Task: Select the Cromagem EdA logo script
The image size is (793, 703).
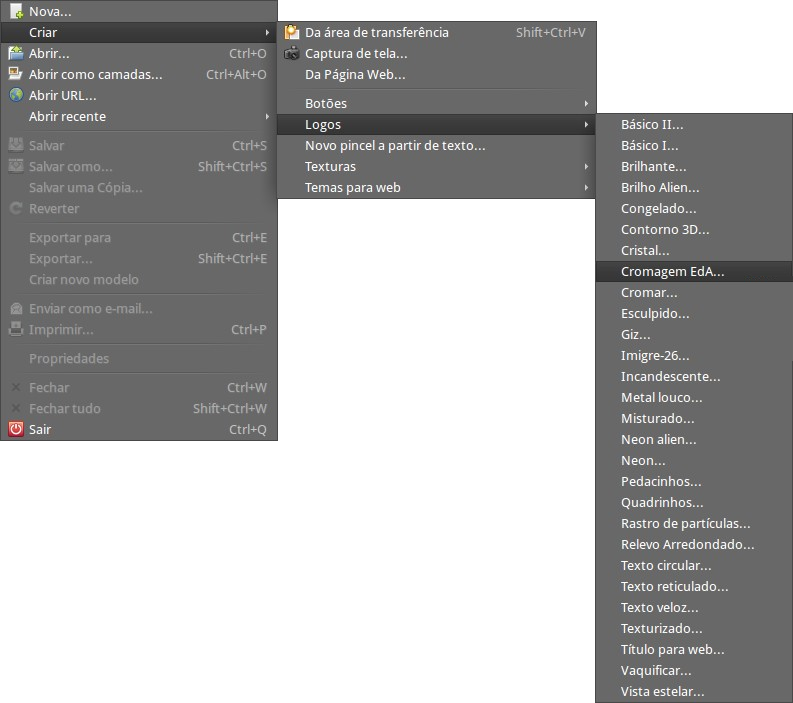Action: tap(672, 271)
